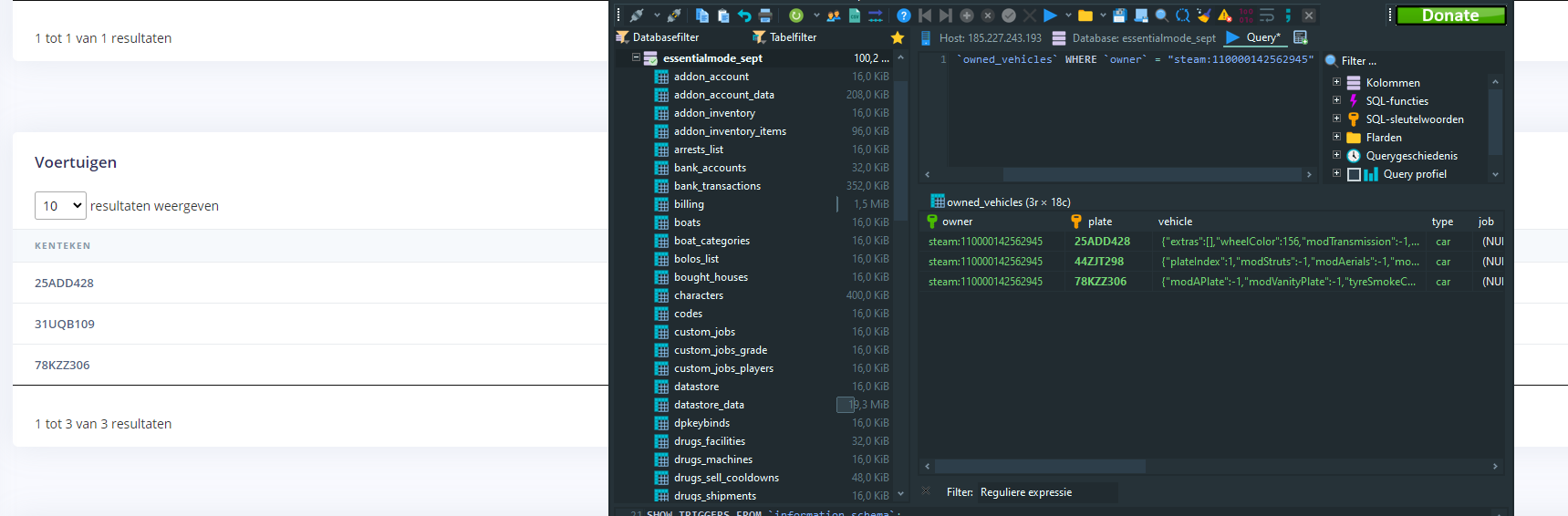Tick the Query profiel checkbox
This screenshot has width=1568, height=516.
click(1355, 174)
